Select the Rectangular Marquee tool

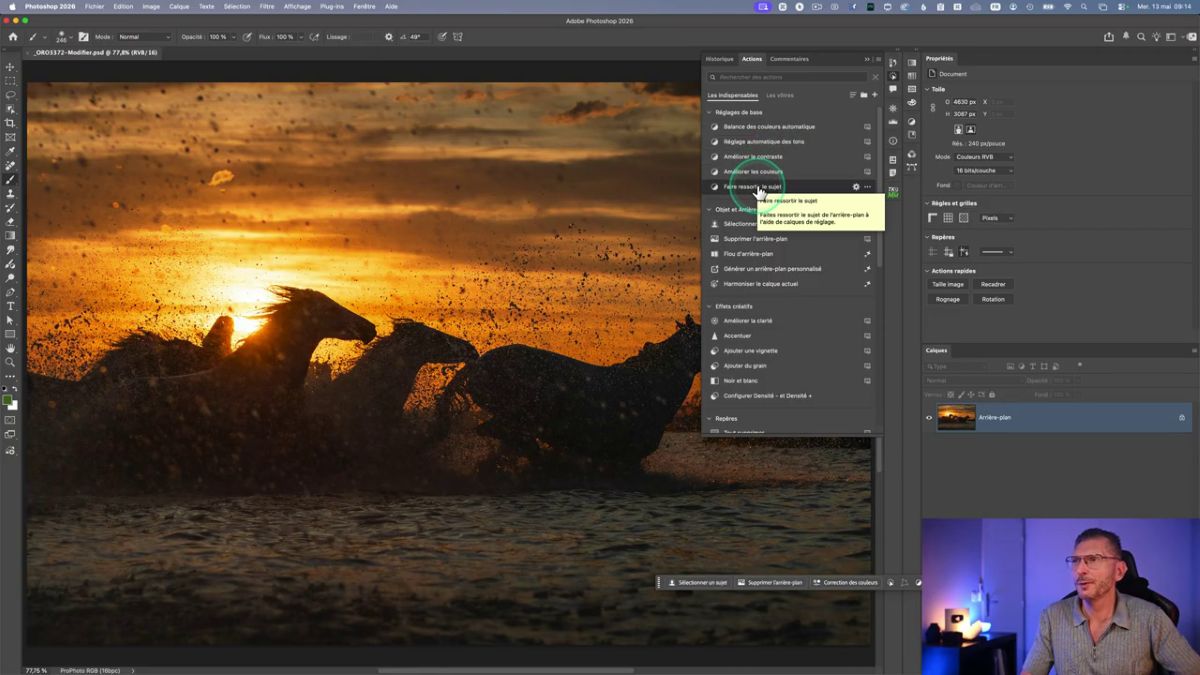click(x=10, y=81)
